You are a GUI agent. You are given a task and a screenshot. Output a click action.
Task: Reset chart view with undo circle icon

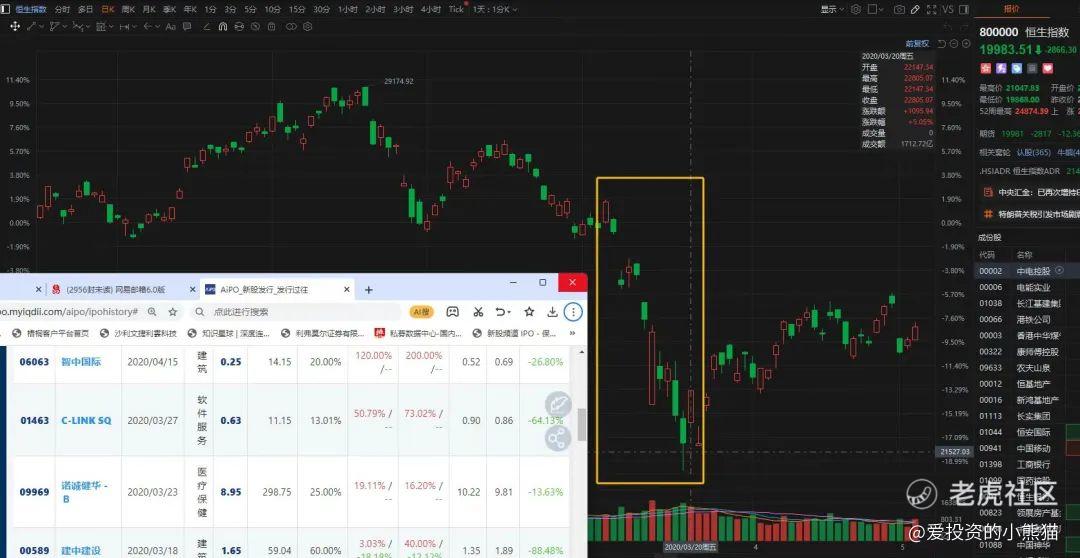(942, 43)
